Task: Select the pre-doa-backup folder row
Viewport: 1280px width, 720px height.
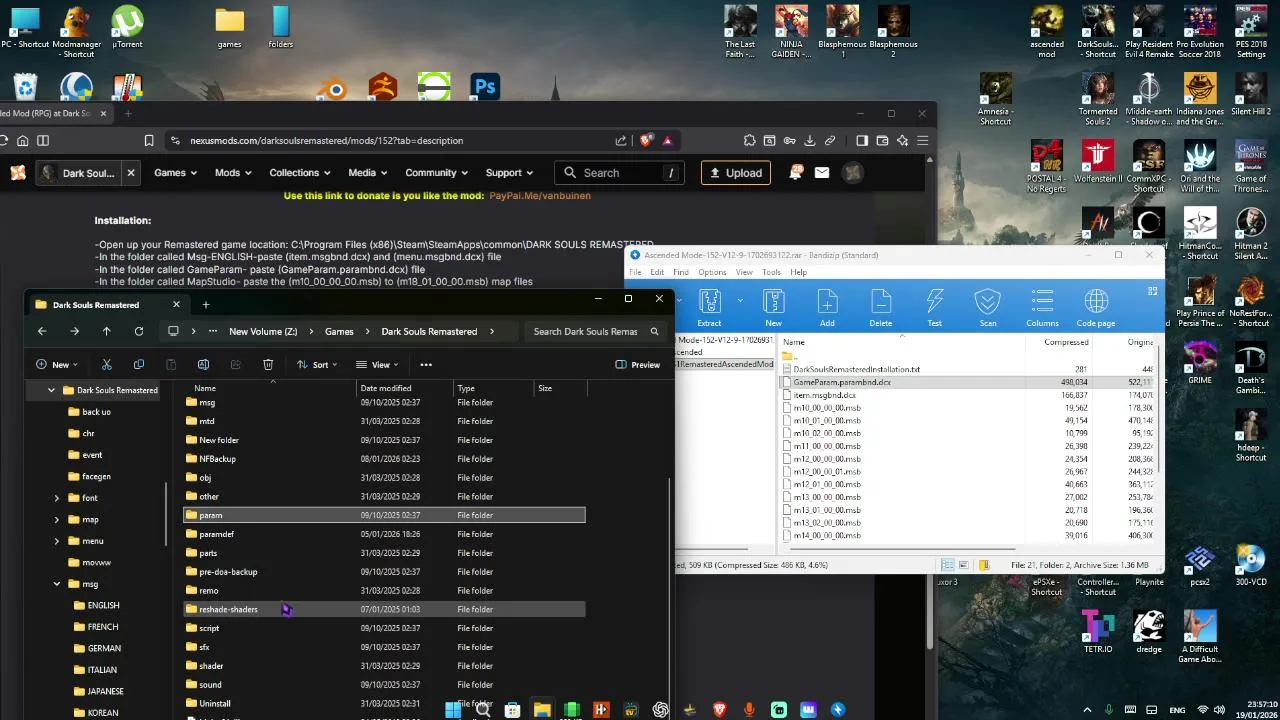Action: pyautogui.click(x=385, y=572)
